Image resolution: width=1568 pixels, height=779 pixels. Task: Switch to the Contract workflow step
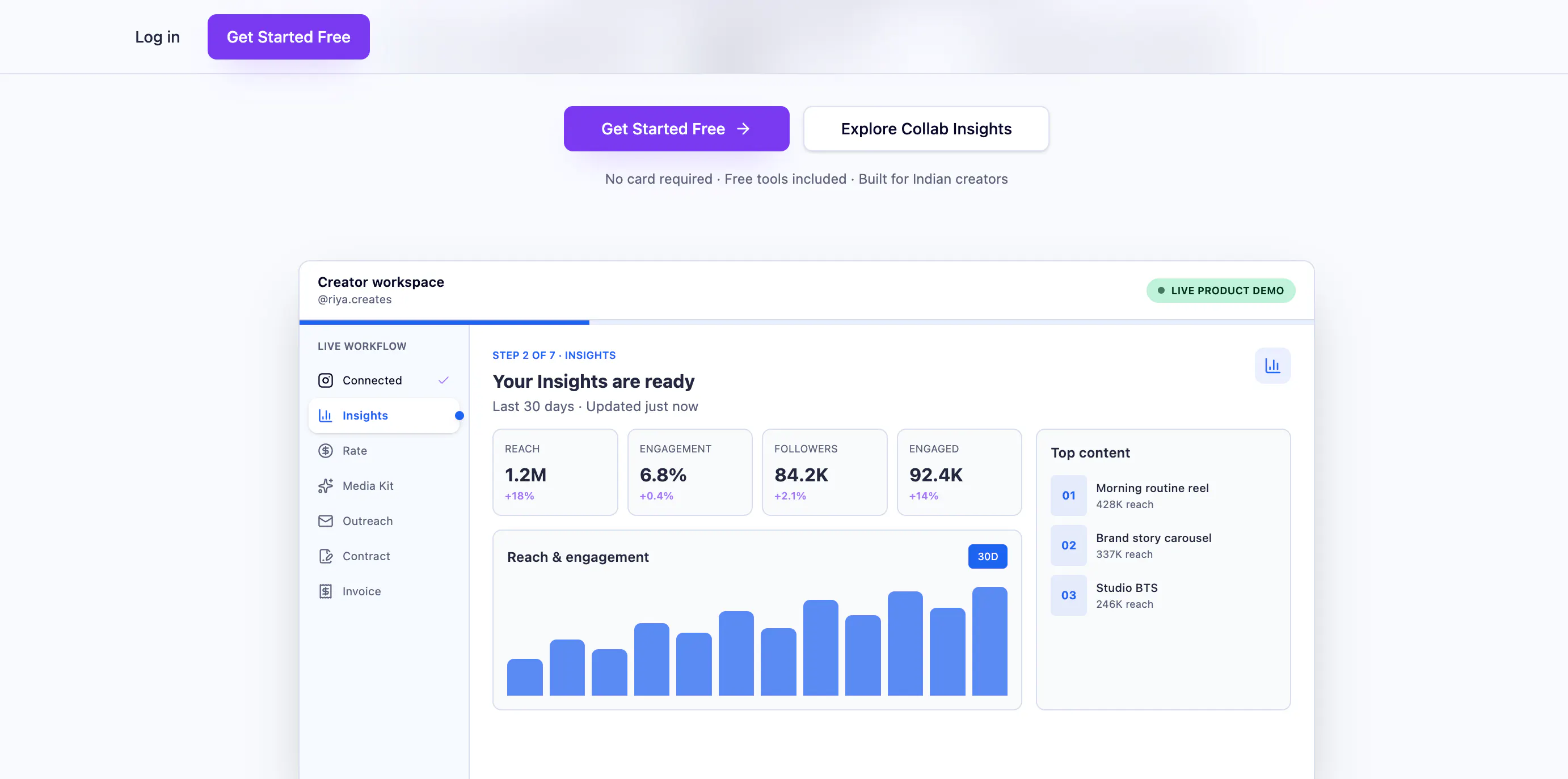384,556
